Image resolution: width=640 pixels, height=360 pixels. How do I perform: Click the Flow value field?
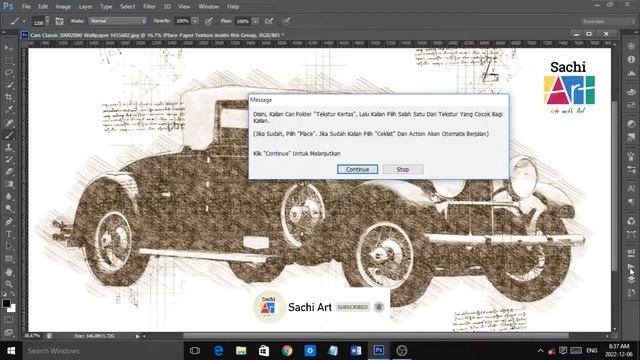242,21
